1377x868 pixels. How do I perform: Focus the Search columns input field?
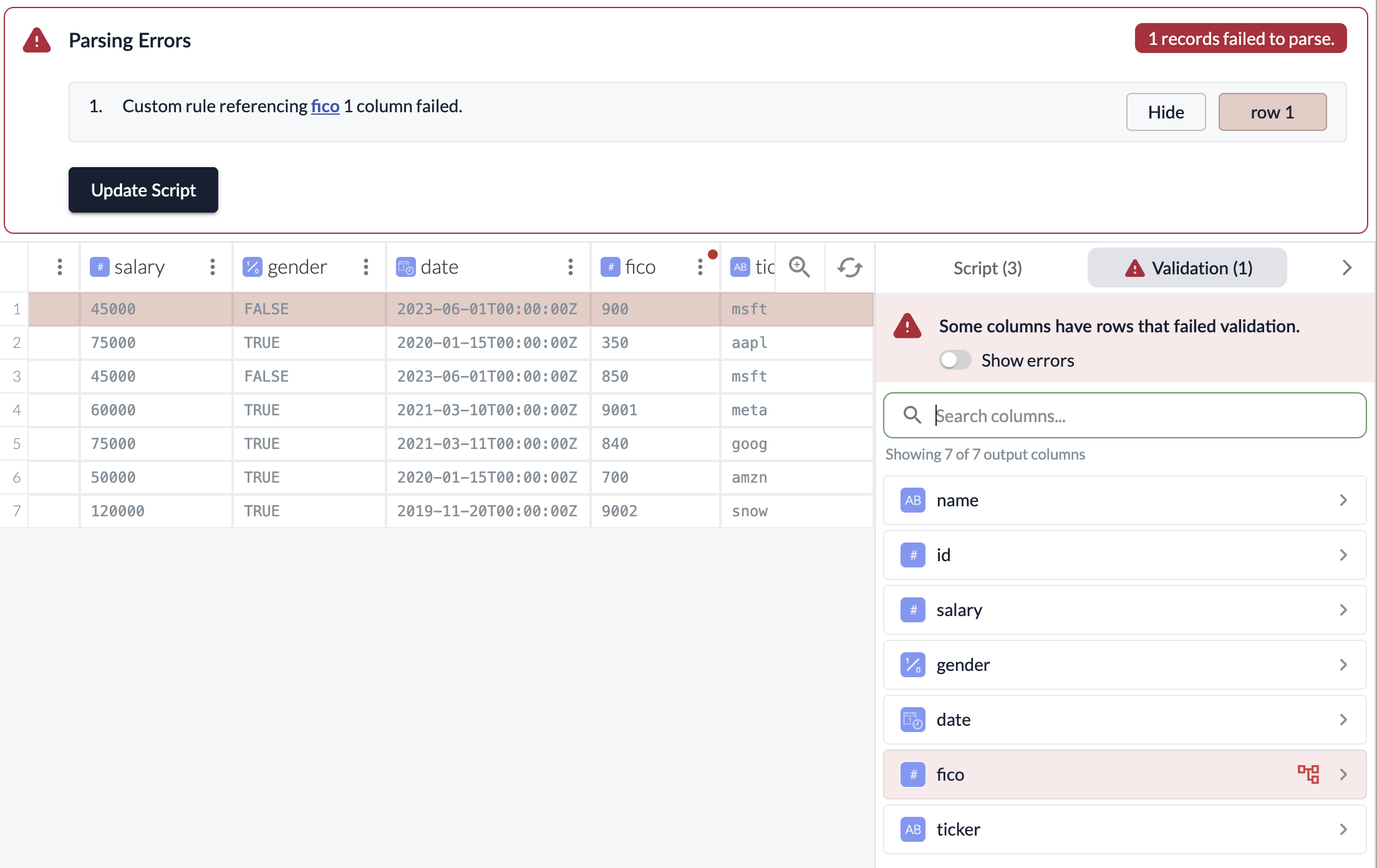[x=1135, y=415]
